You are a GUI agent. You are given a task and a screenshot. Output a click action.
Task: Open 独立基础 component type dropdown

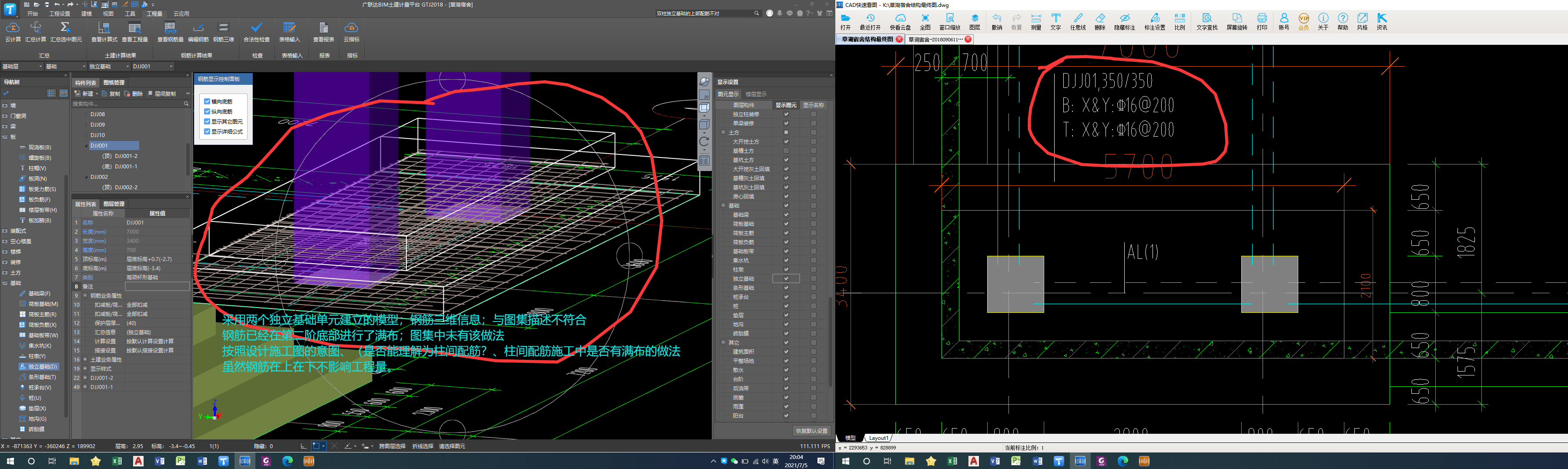pos(109,66)
